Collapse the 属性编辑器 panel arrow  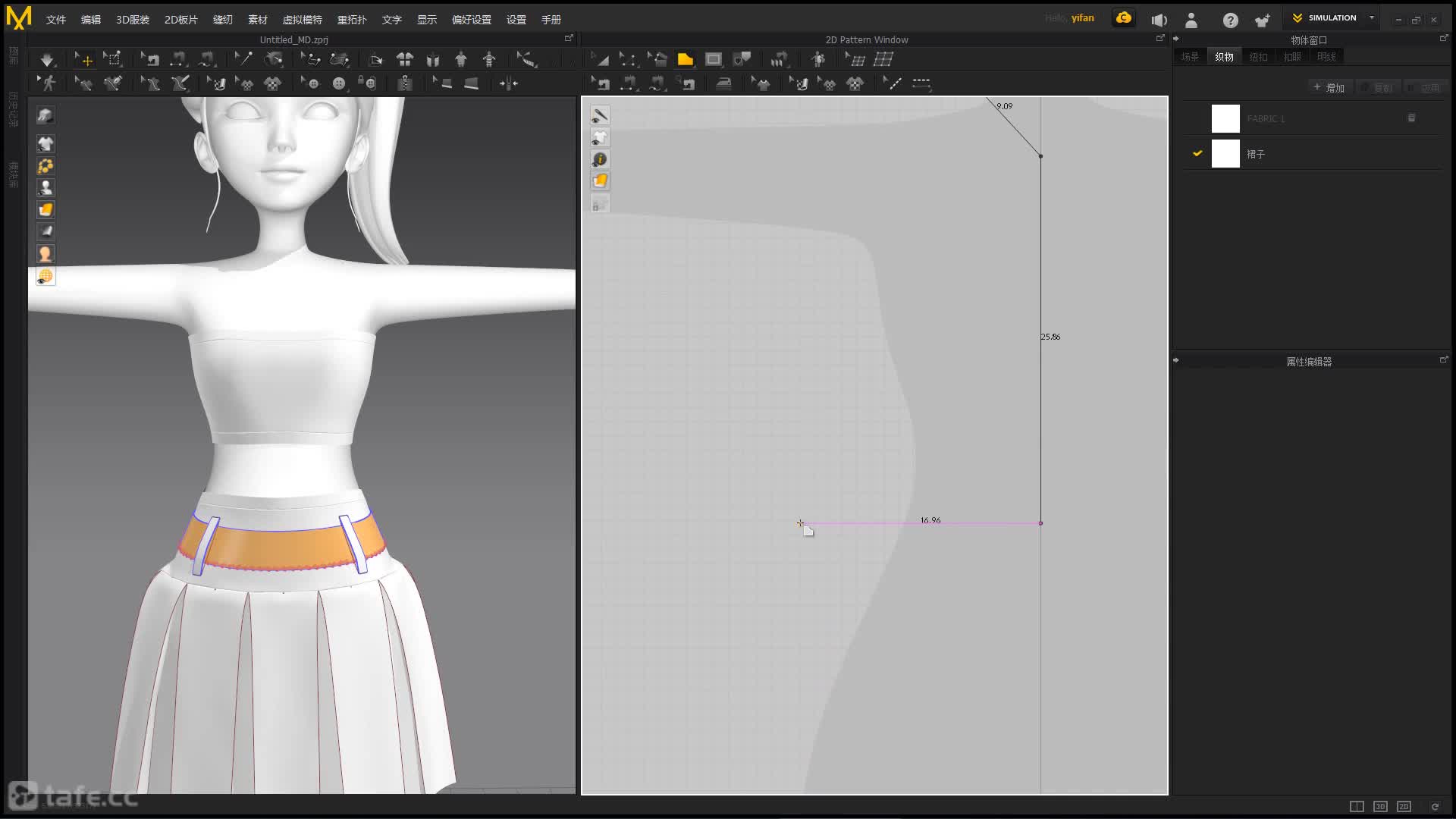(1176, 360)
